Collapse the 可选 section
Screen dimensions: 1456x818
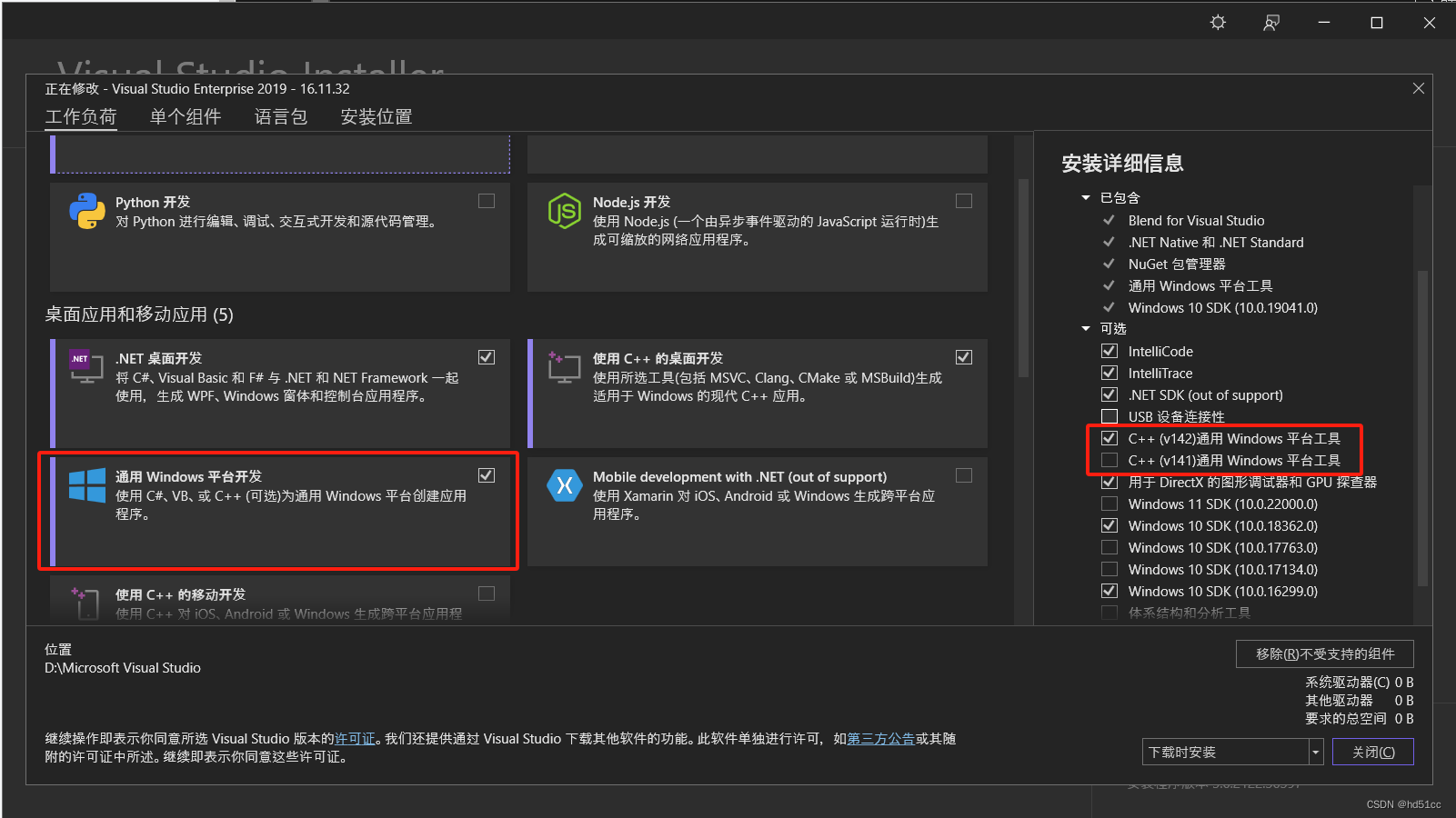1086,328
